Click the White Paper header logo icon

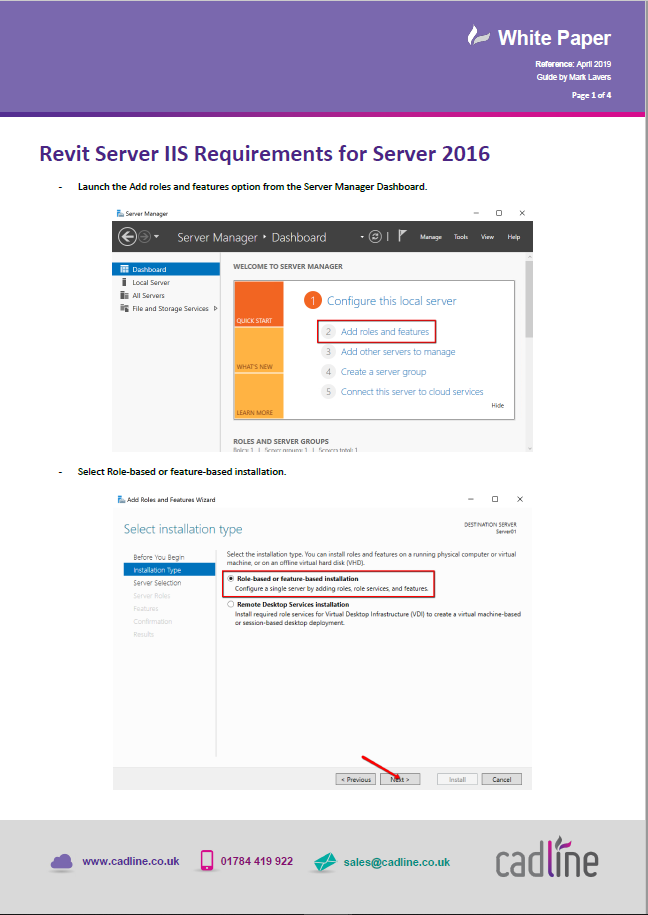click(479, 36)
